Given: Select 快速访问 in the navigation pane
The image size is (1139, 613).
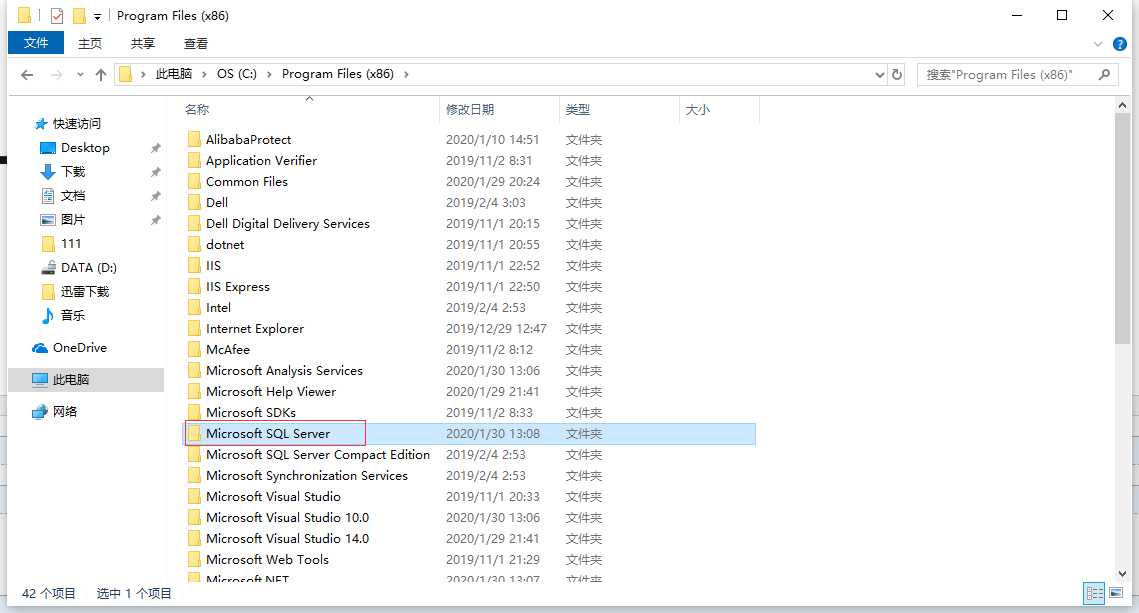Looking at the screenshot, I should [x=76, y=123].
